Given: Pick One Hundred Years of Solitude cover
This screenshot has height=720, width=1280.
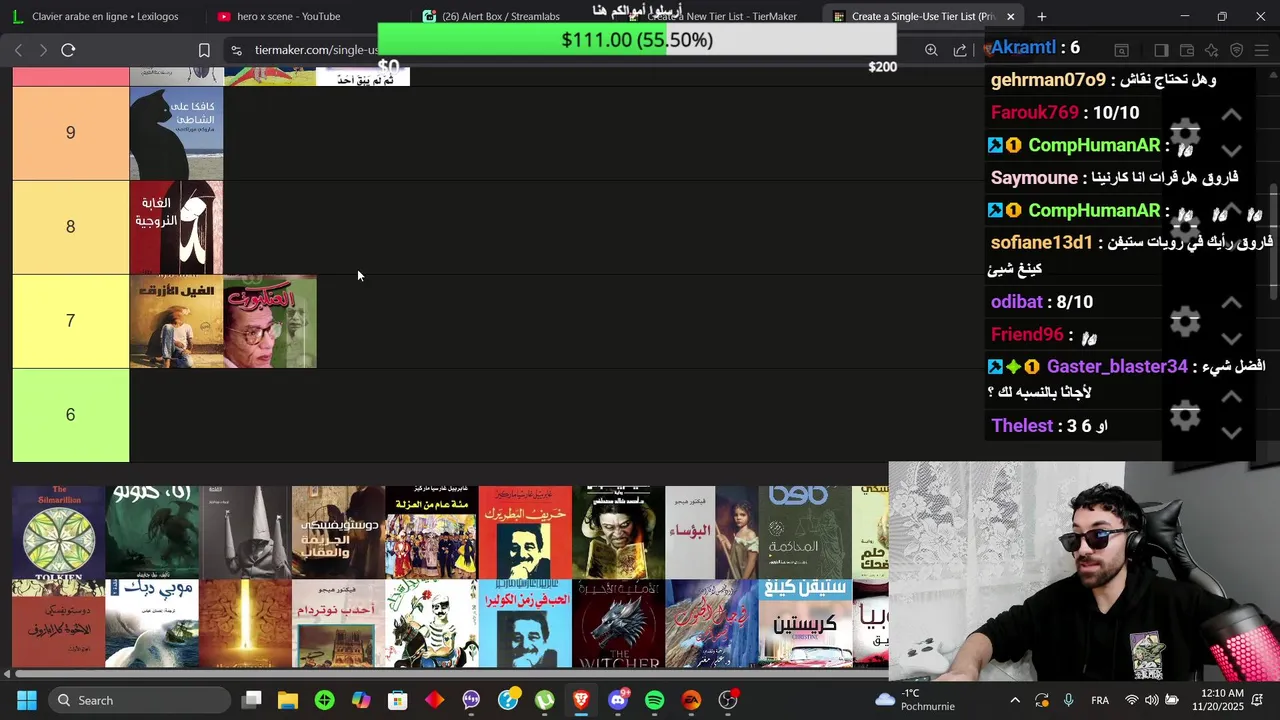Looking at the screenshot, I should coord(432,532).
